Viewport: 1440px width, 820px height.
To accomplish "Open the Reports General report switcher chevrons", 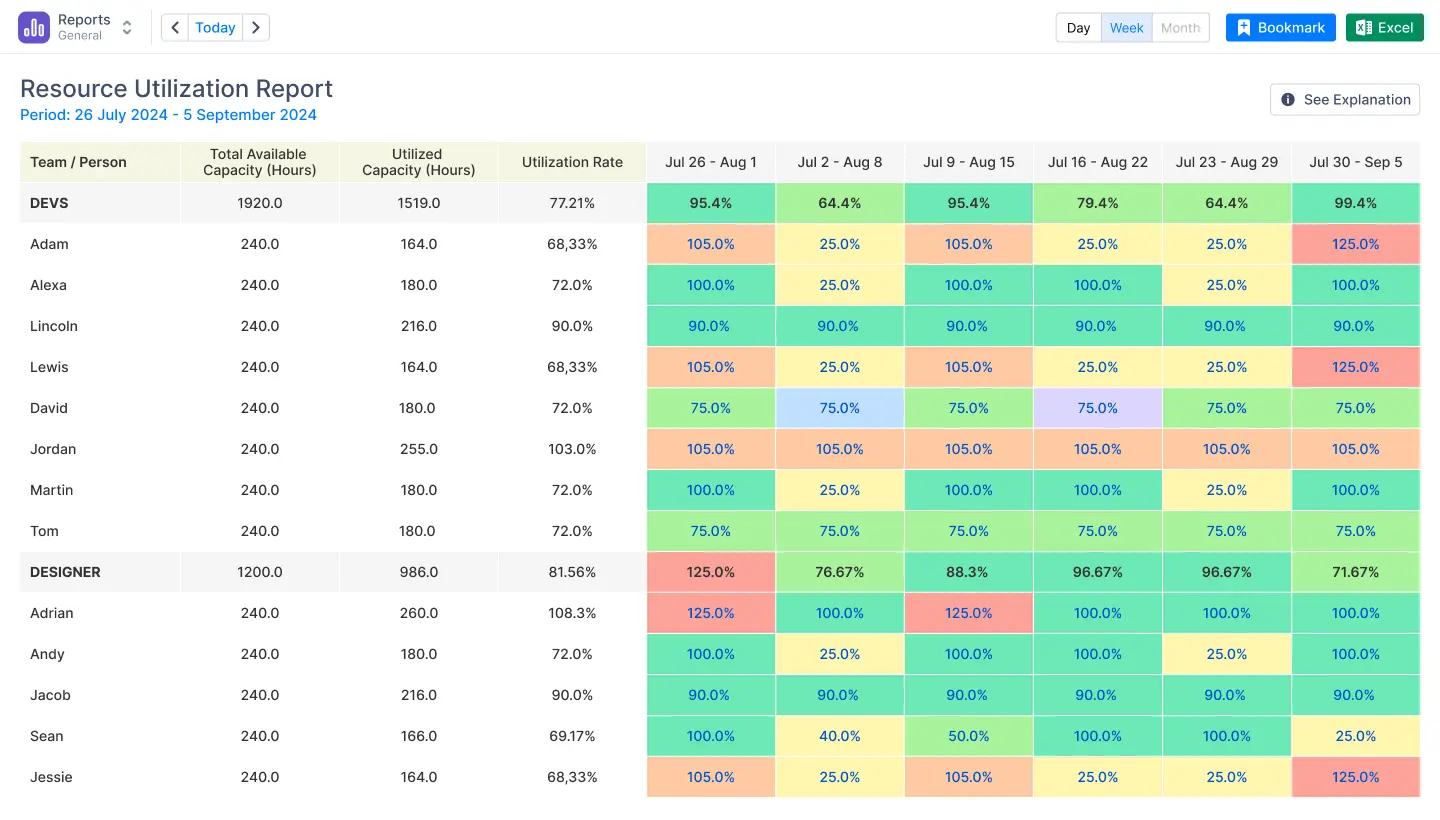I will click(127, 27).
